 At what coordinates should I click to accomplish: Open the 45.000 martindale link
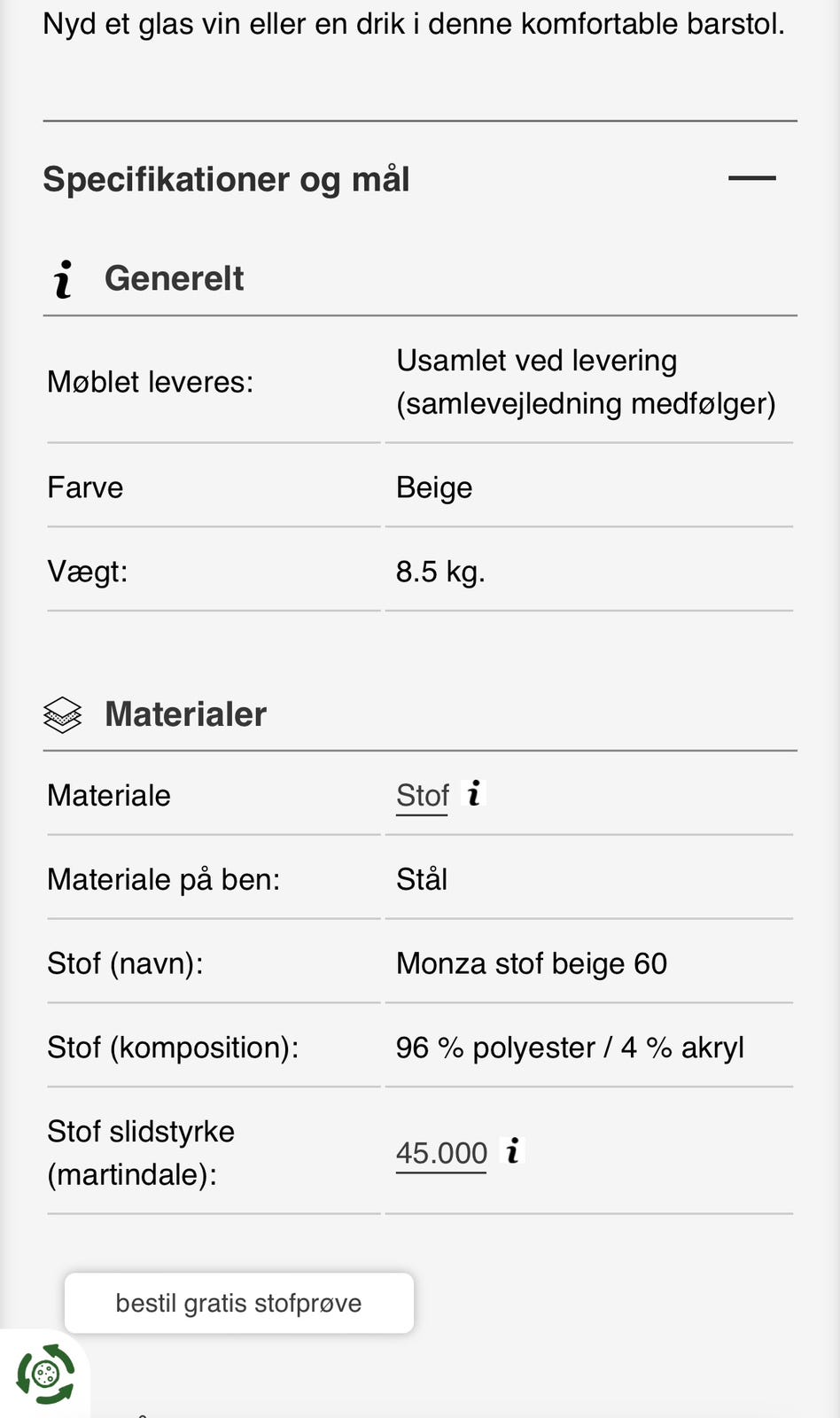[441, 1153]
